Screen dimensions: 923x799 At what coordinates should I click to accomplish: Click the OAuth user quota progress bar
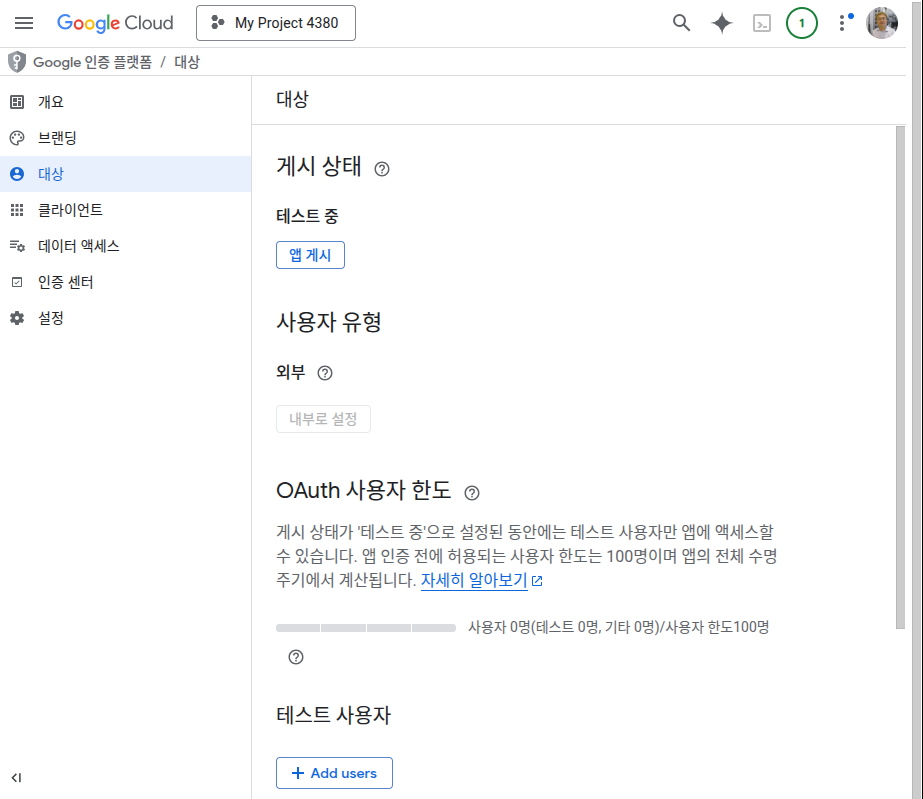[x=366, y=628]
